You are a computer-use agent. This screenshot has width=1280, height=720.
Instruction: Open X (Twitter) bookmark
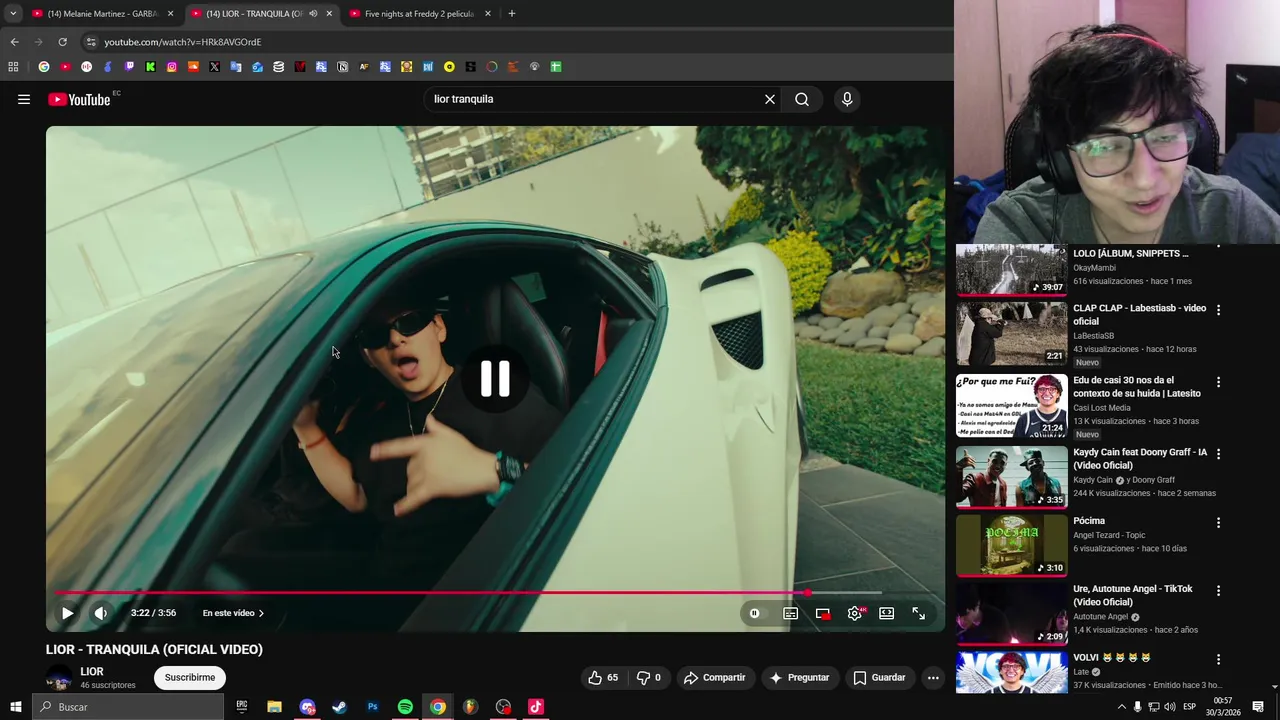click(214, 67)
